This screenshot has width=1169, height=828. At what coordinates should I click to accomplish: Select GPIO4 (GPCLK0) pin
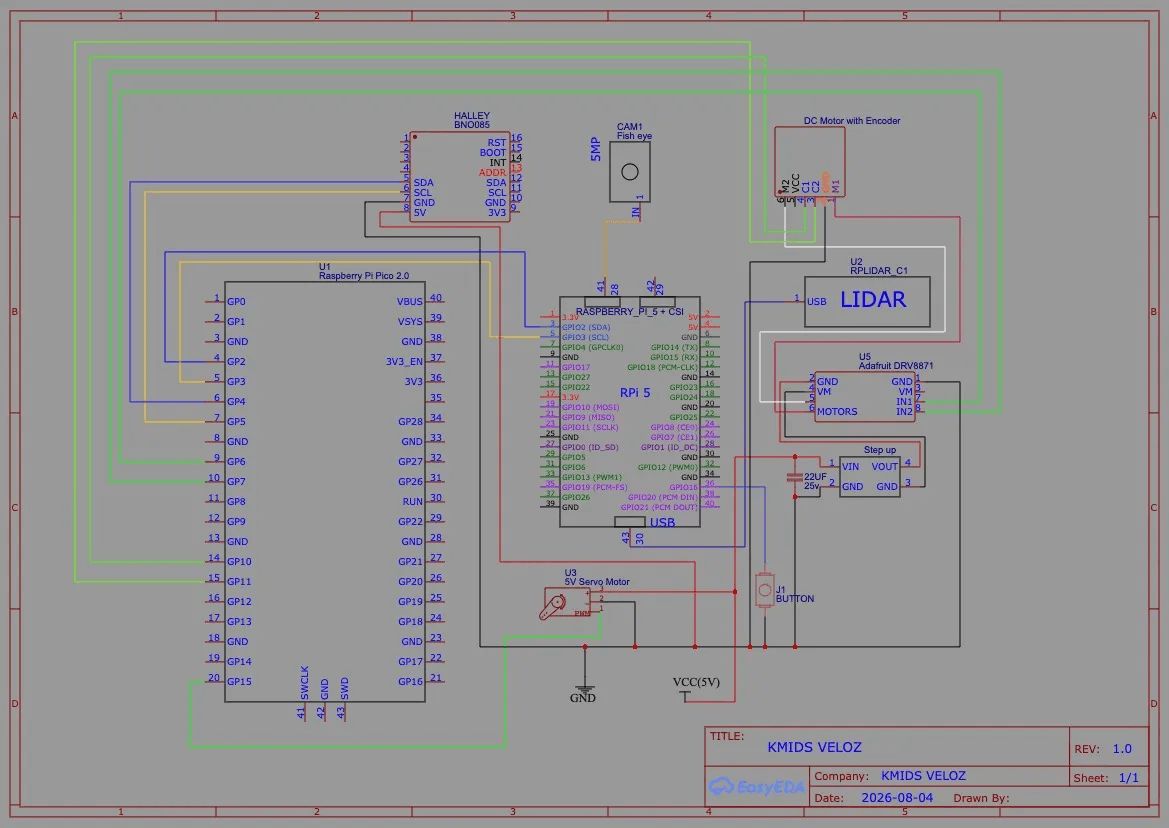pos(593,347)
